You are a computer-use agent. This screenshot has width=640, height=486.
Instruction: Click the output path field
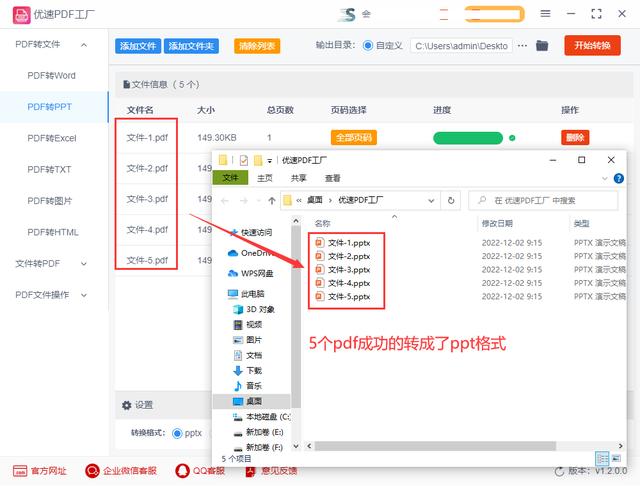click(462, 46)
